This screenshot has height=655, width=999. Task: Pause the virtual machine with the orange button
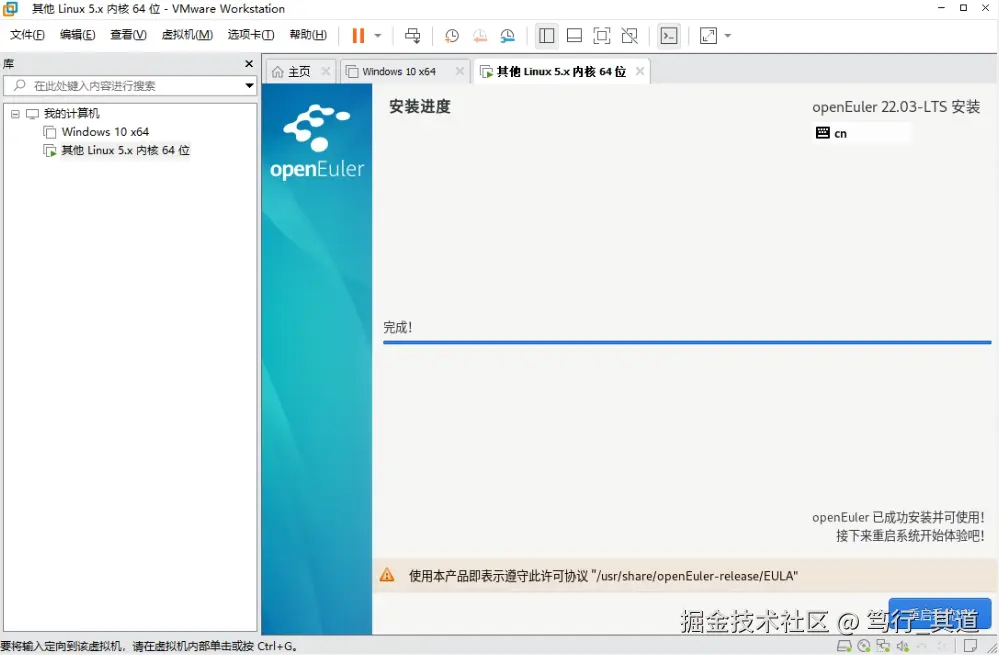click(358, 36)
